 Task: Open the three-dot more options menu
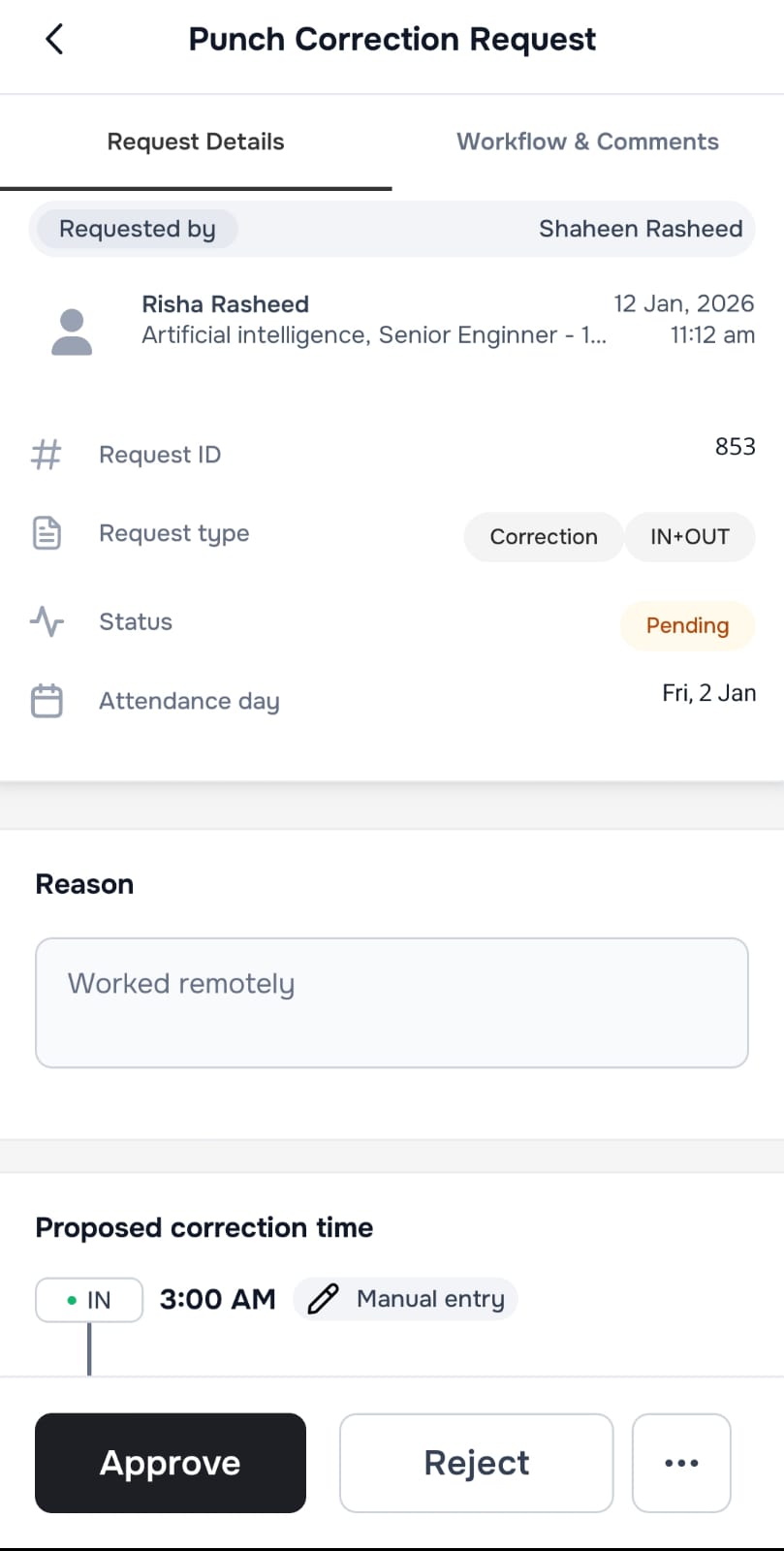(x=681, y=1463)
